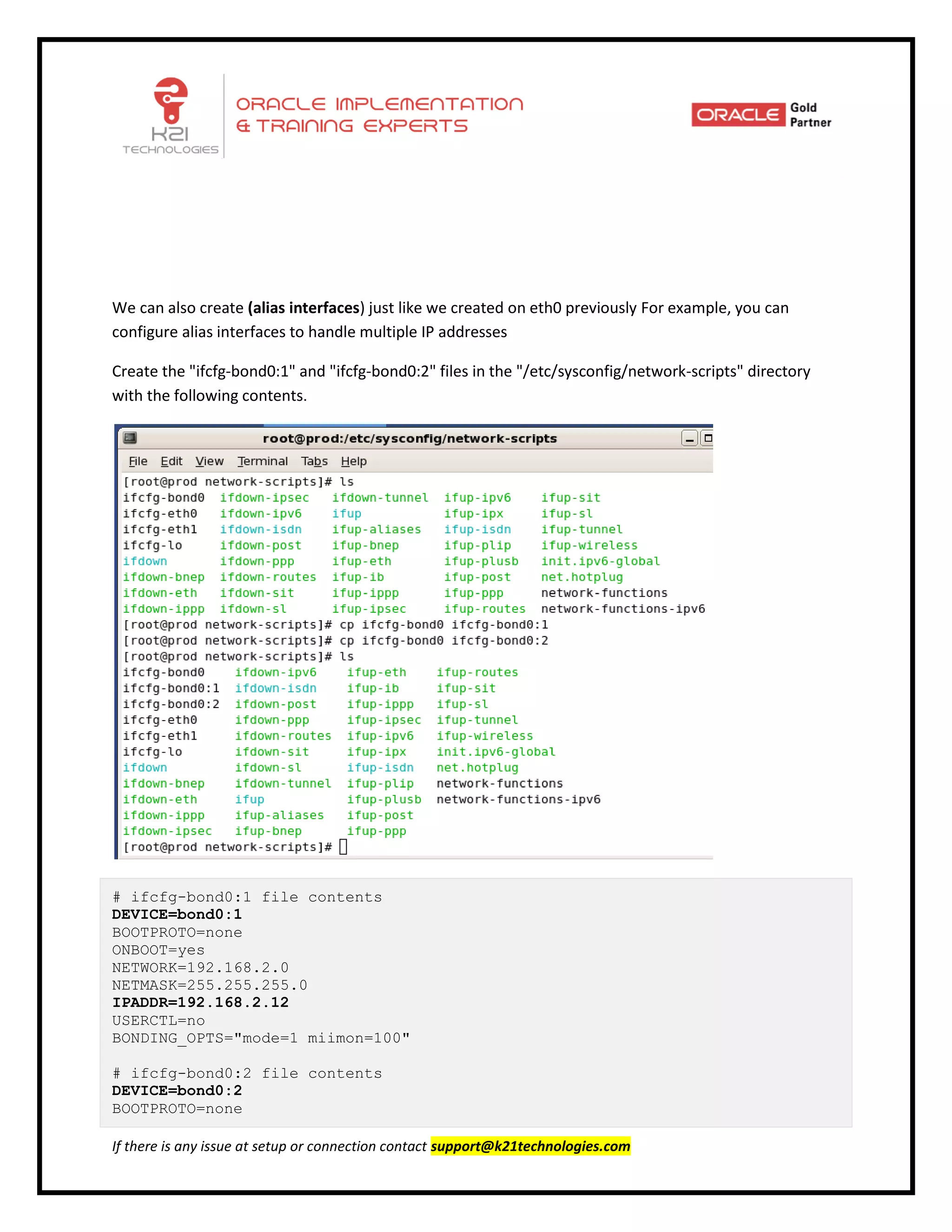Minimize the terminal window

coord(689,438)
